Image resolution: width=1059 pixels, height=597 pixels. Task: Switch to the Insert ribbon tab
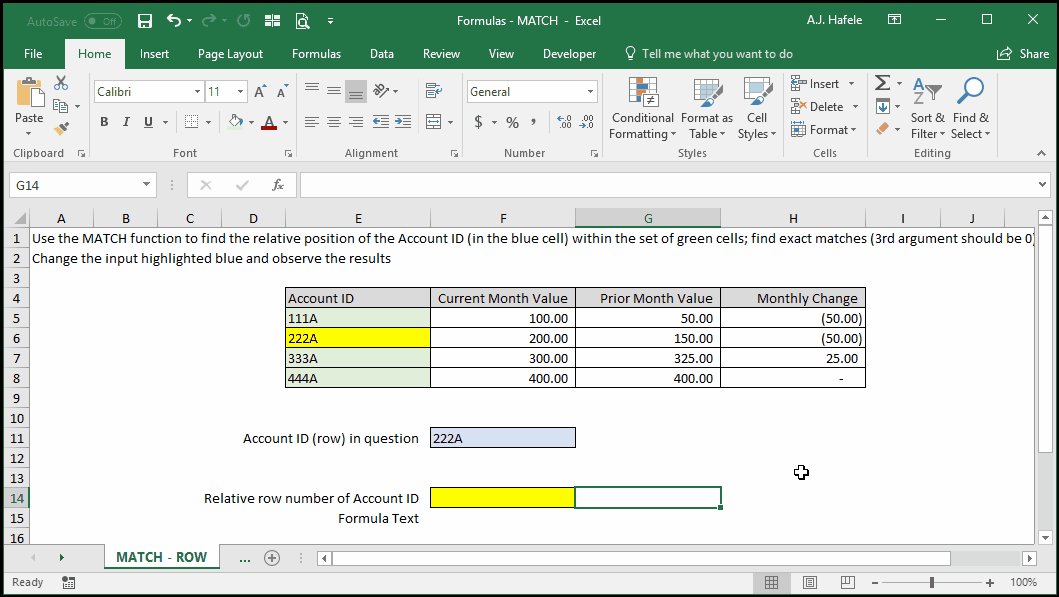154,54
